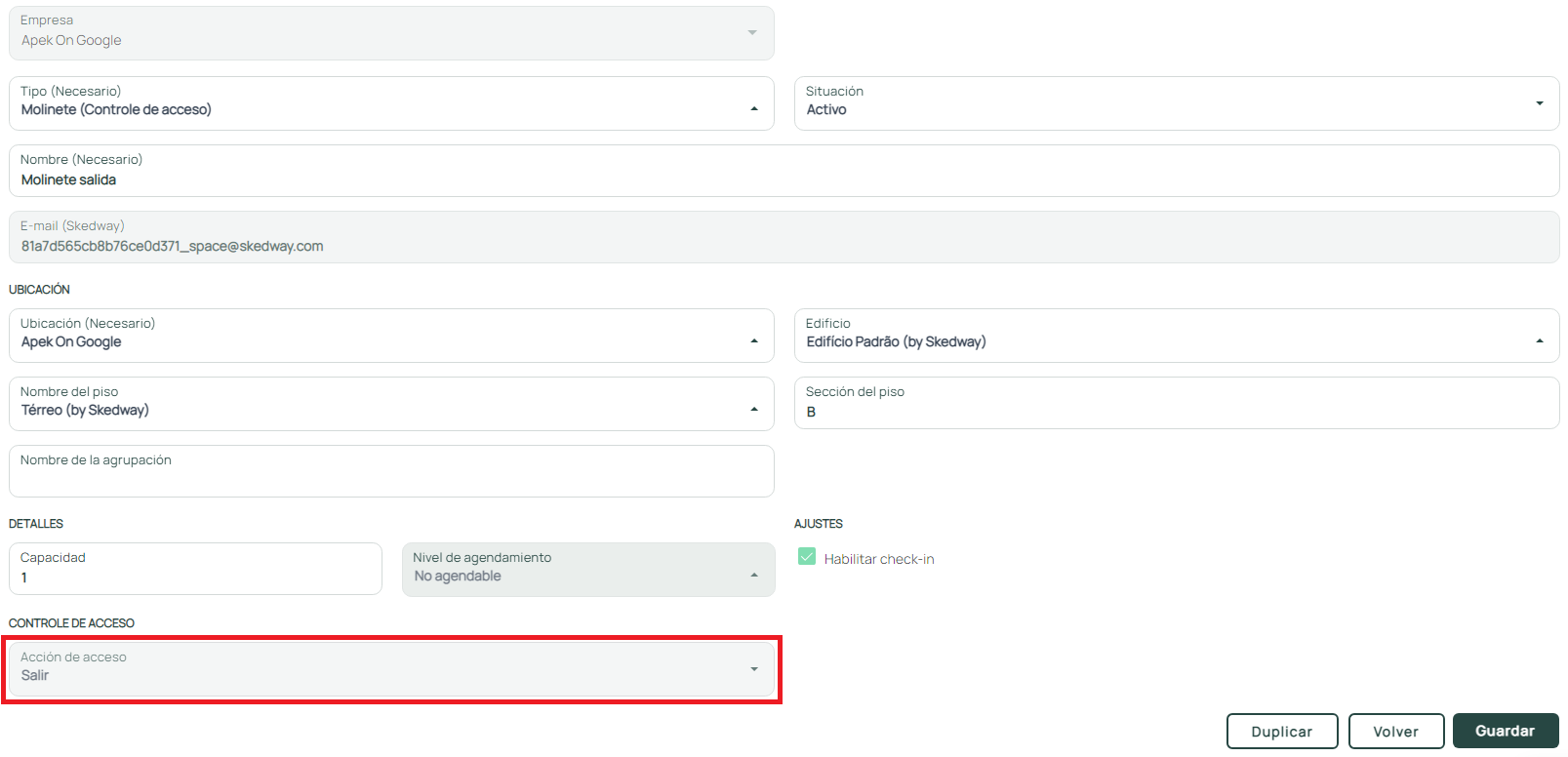Focus the Nombre de la agrupación field
1568x757 pixels.
coord(390,478)
